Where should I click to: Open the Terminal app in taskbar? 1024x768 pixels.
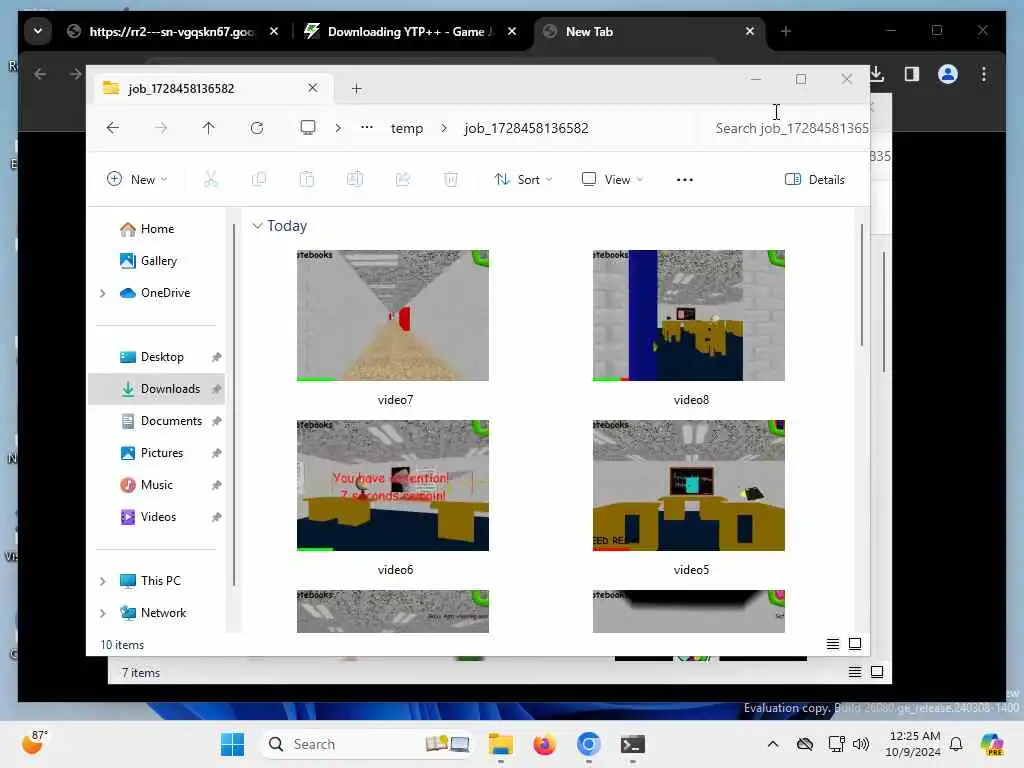pos(632,744)
